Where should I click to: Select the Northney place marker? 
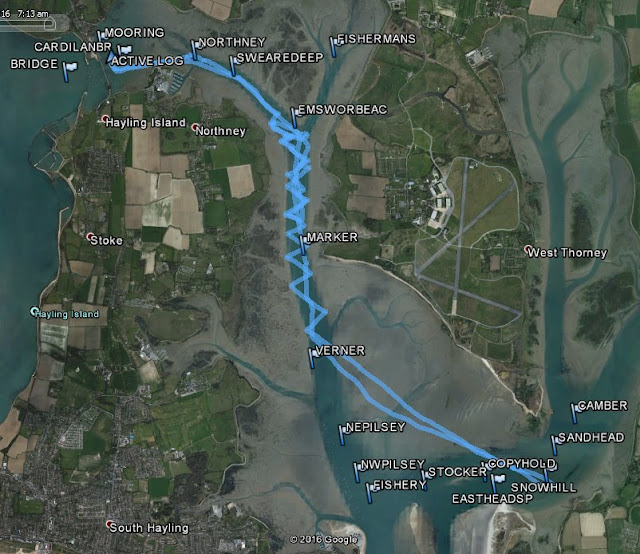(x=196, y=127)
